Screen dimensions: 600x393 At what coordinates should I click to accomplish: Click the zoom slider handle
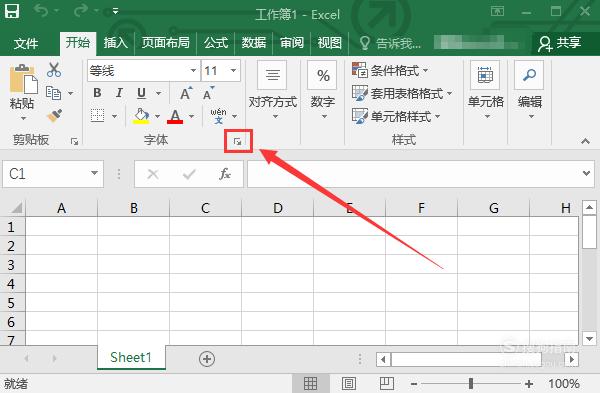(471, 383)
